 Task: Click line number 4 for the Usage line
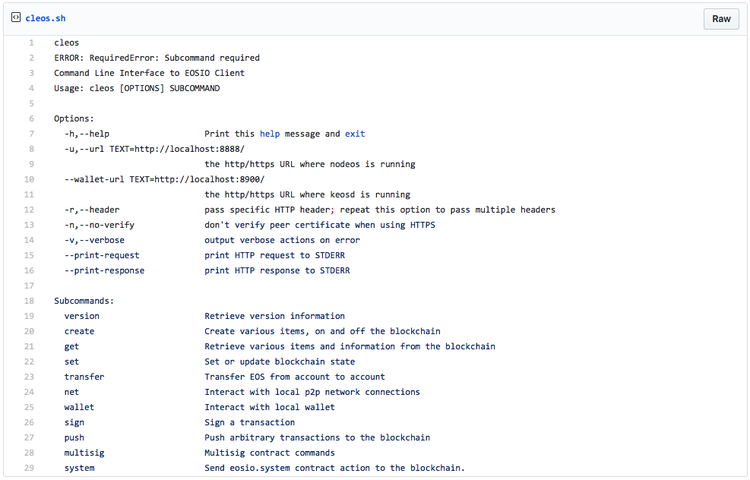point(31,88)
